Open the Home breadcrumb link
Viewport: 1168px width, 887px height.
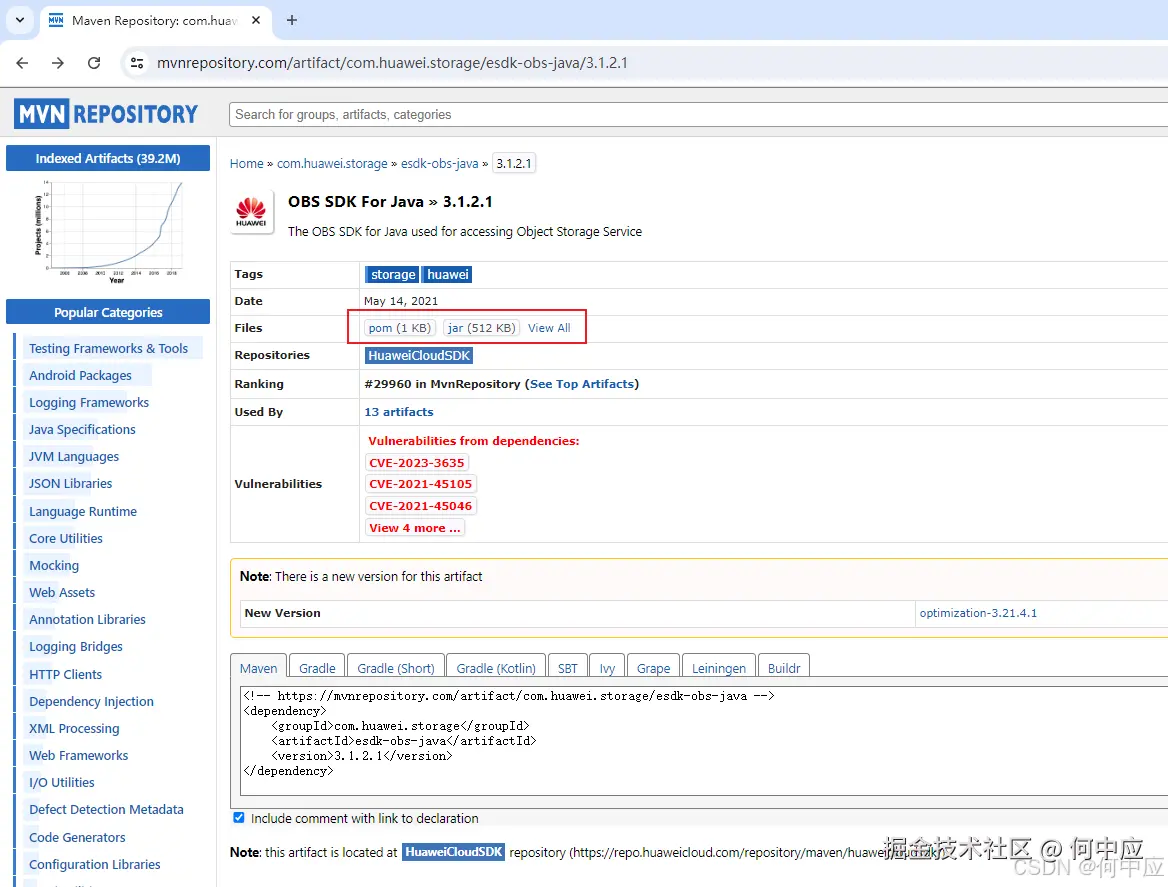pos(247,163)
